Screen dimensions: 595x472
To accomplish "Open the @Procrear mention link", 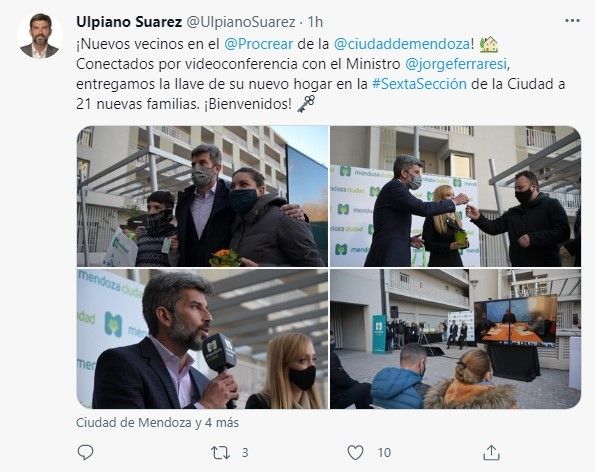I will click(259, 44).
